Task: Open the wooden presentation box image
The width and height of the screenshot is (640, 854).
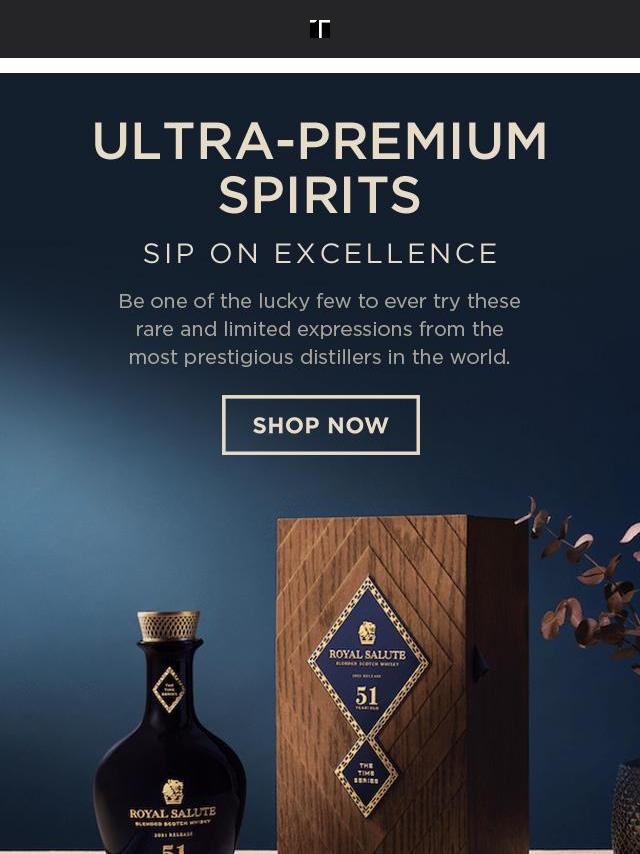Action: 402,684
